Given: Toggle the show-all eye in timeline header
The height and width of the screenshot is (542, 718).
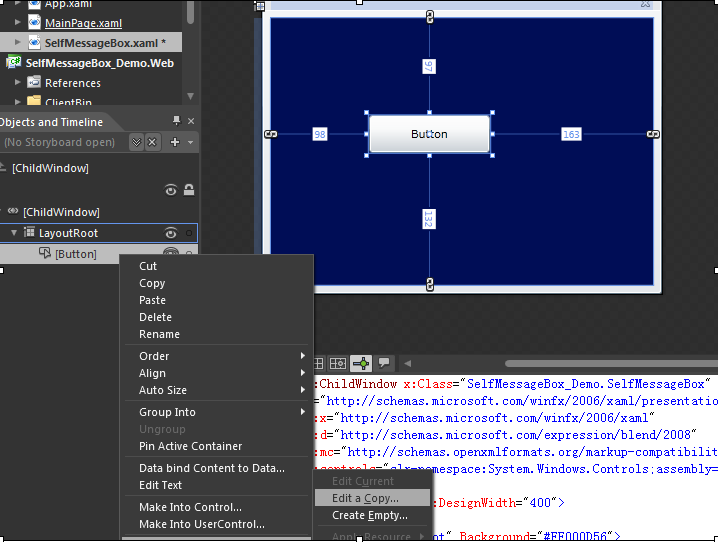Looking at the screenshot, I should pyautogui.click(x=171, y=190).
